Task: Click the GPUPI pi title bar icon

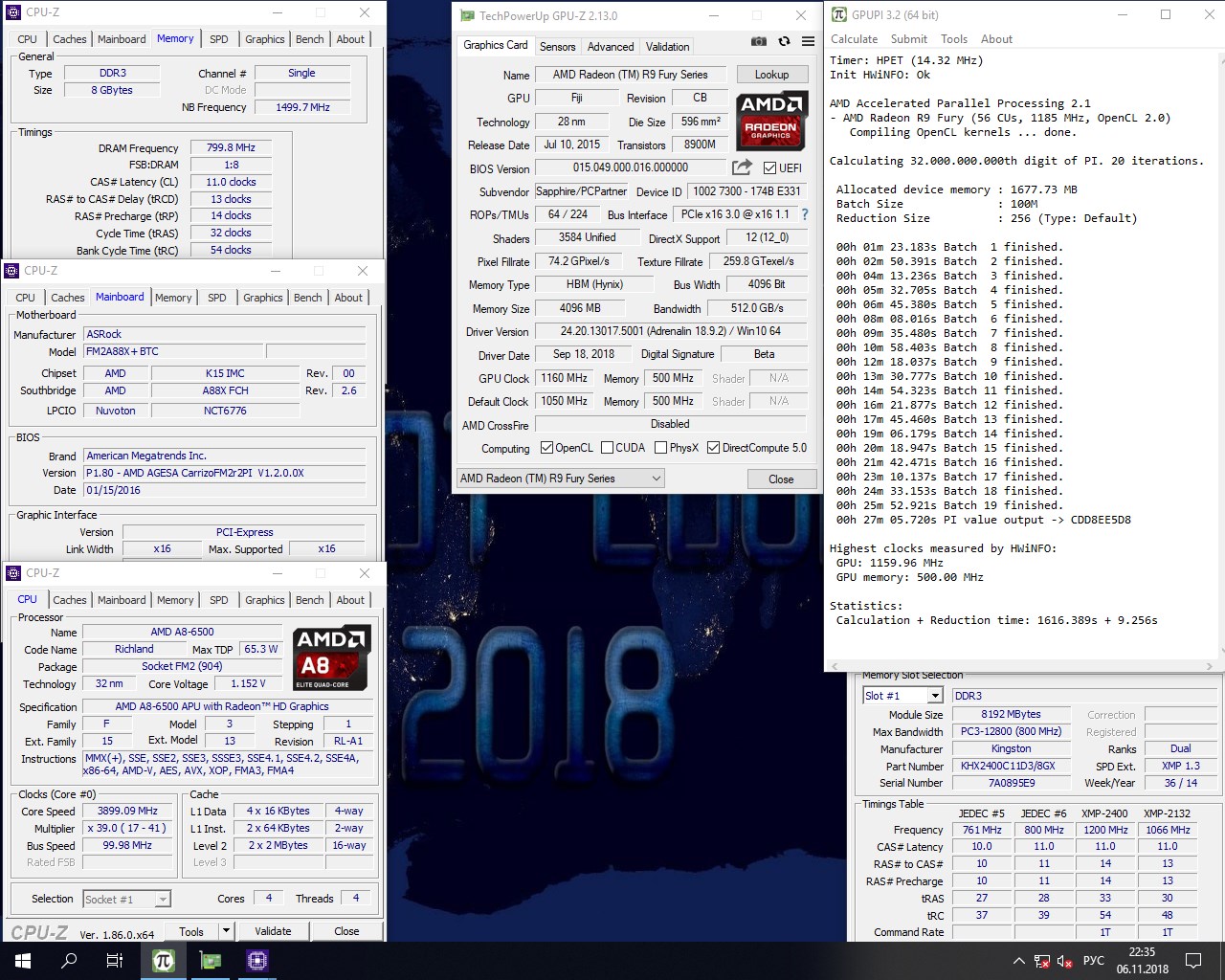Action: pyautogui.click(x=839, y=14)
